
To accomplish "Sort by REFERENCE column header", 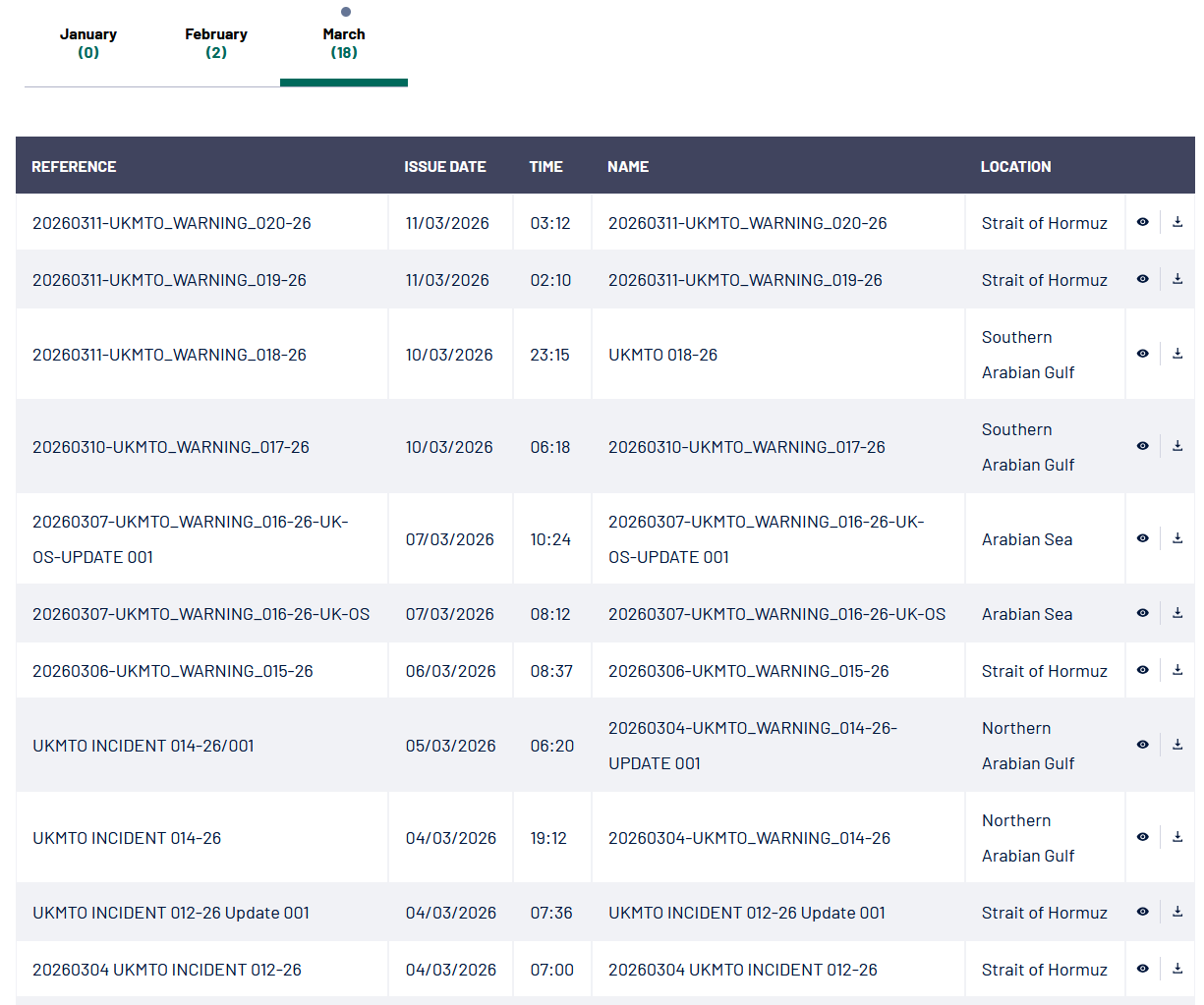I will click(74, 167).
